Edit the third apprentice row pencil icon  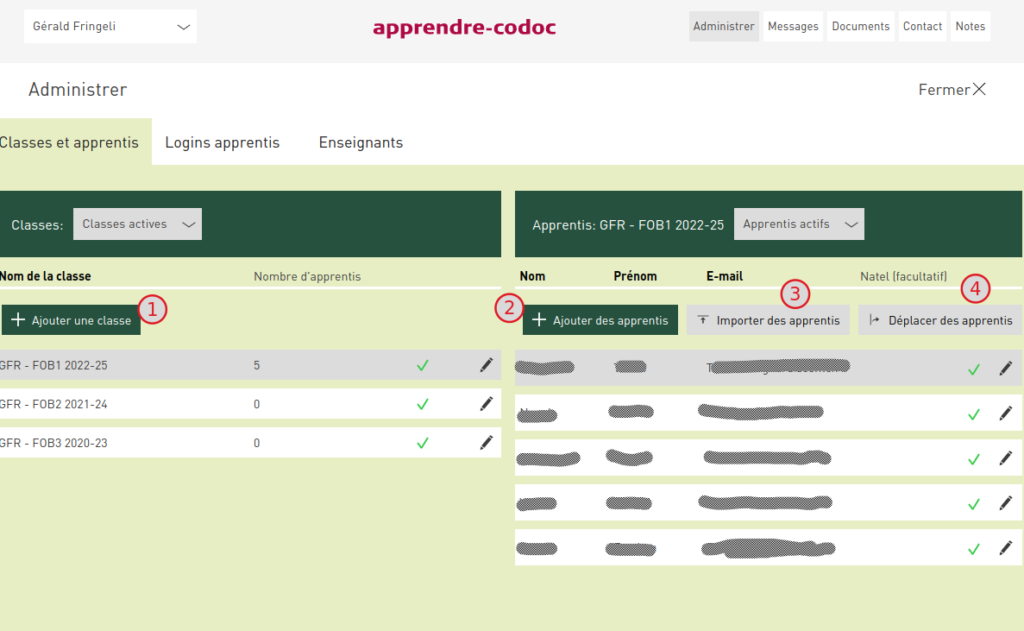[x=1005, y=459]
